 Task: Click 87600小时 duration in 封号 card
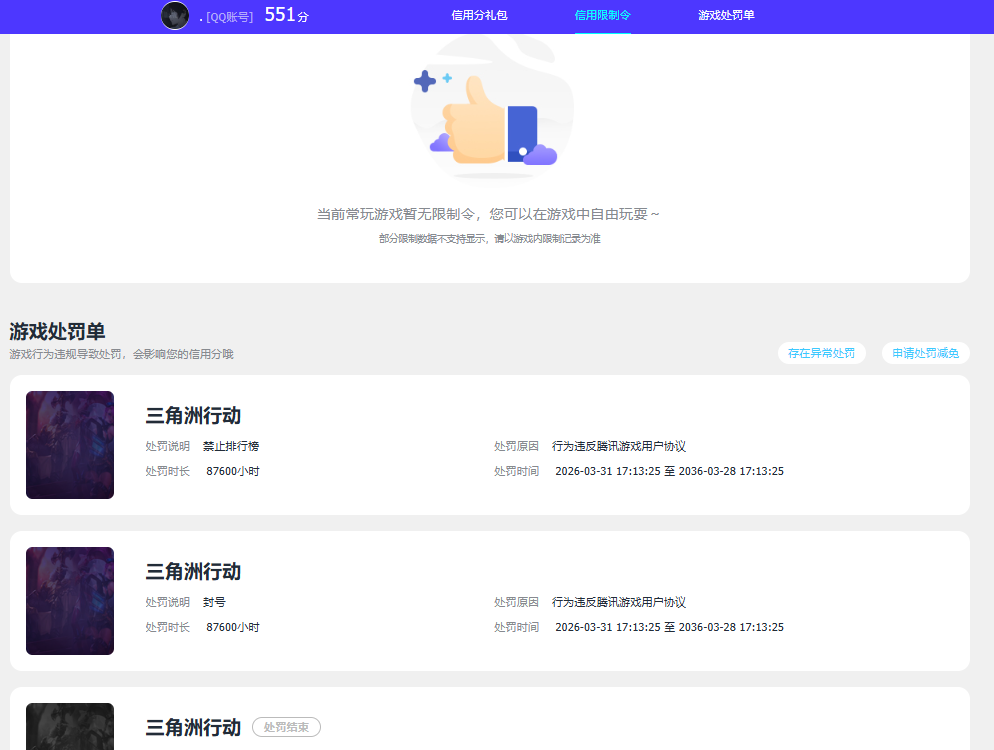(233, 627)
